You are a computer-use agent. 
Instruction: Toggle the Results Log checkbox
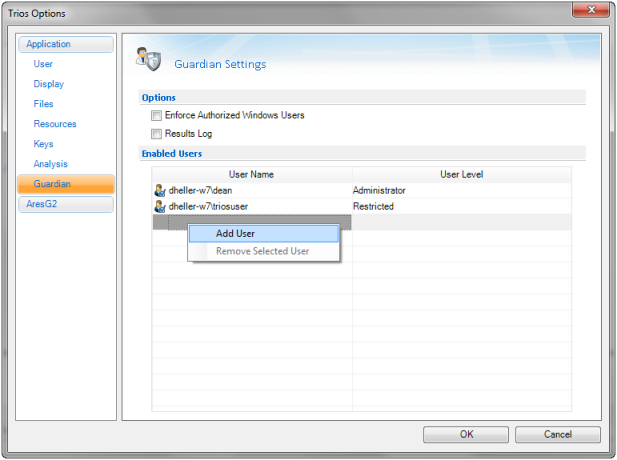156,134
